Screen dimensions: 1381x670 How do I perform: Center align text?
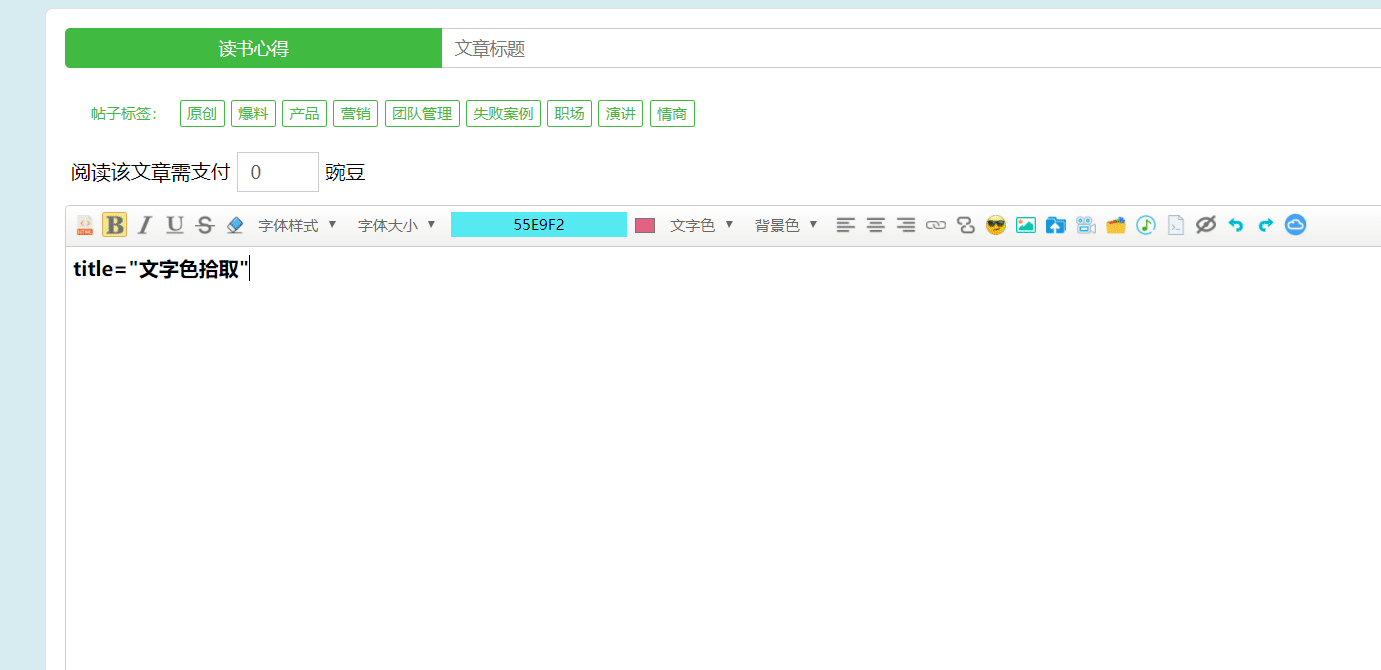click(876, 225)
